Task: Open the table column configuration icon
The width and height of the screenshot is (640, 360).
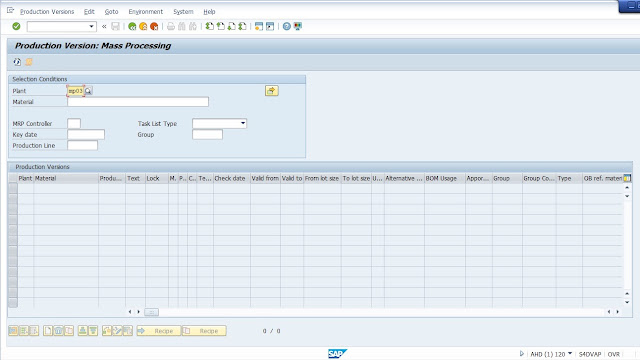Action: pos(627,178)
